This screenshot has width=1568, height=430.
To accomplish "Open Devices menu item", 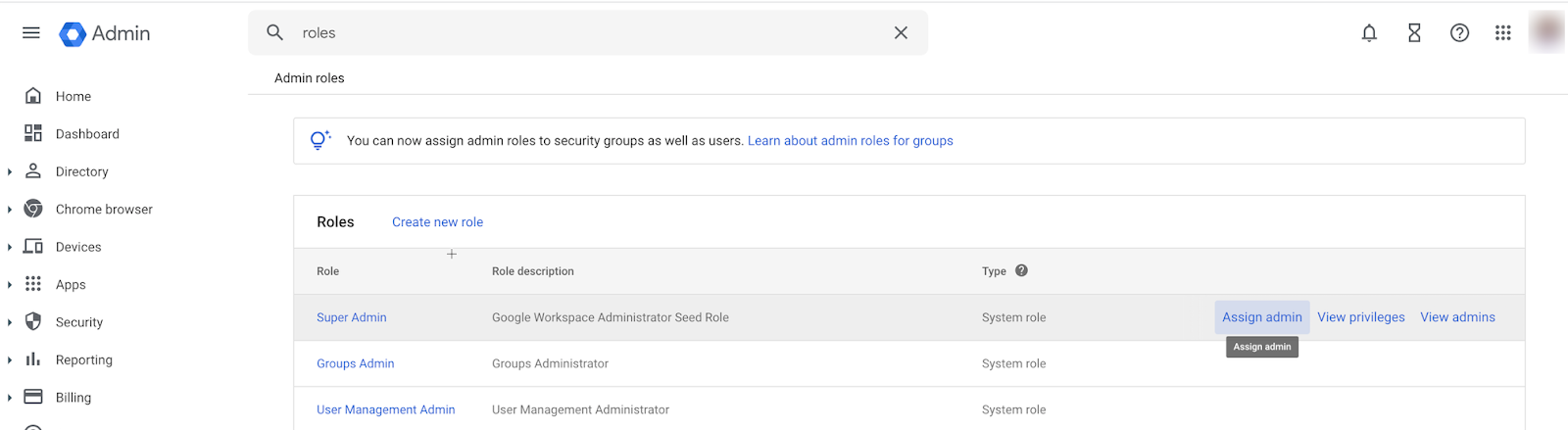I will coord(78,247).
